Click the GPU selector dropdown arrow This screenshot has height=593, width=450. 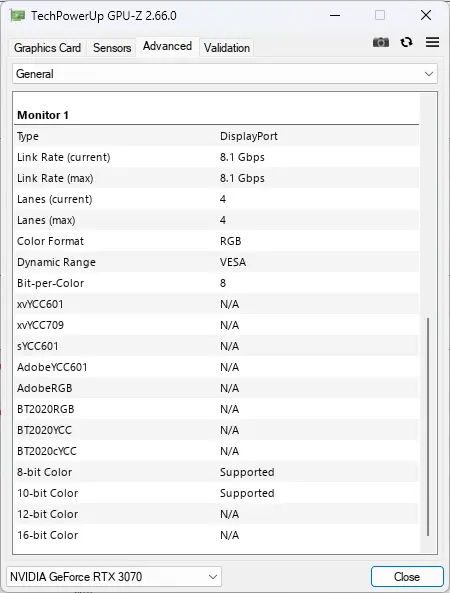(x=213, y=577)
